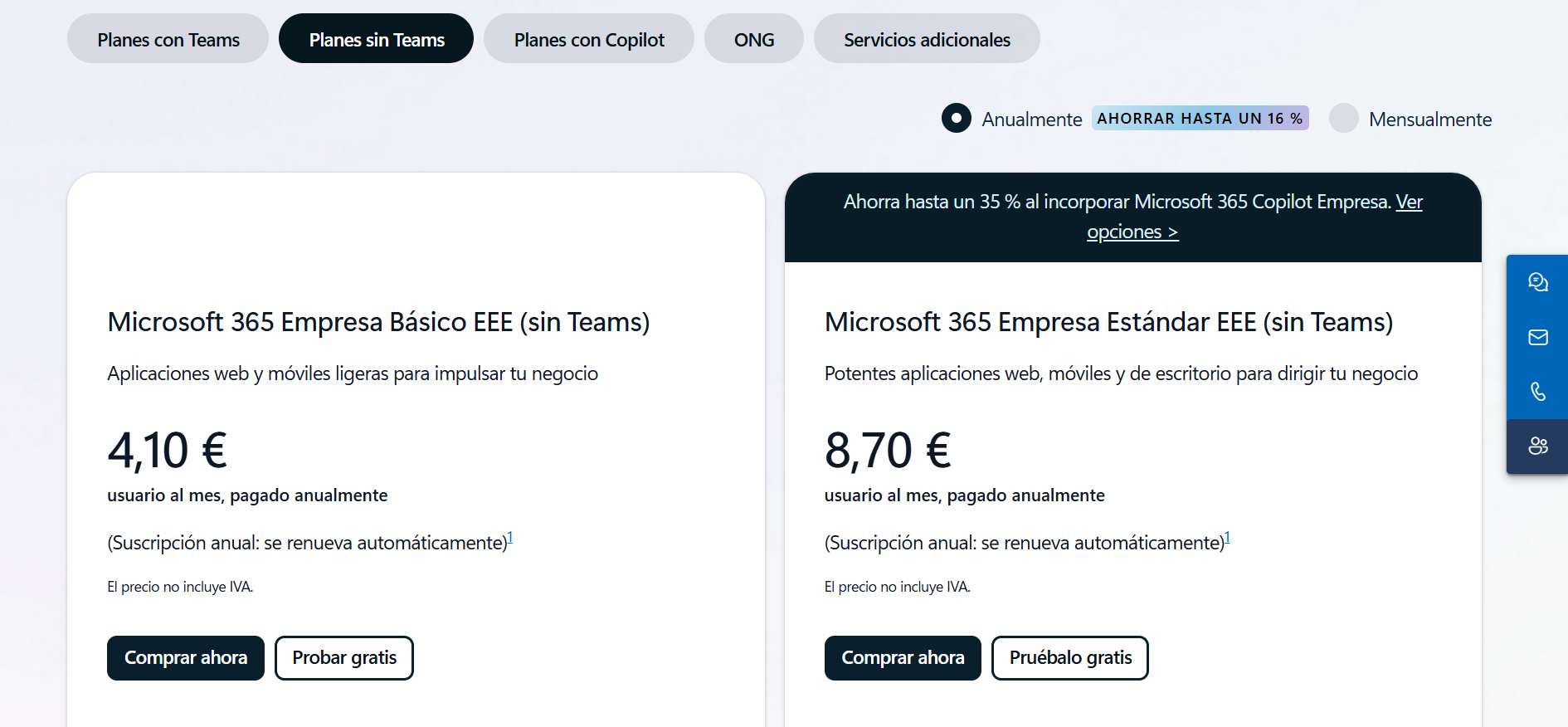The height and width of the screenshot is (727, 1568).
Task: Click 'Aplicaciones web y móviles ligeras' description
Action: (x=353, y=373)
